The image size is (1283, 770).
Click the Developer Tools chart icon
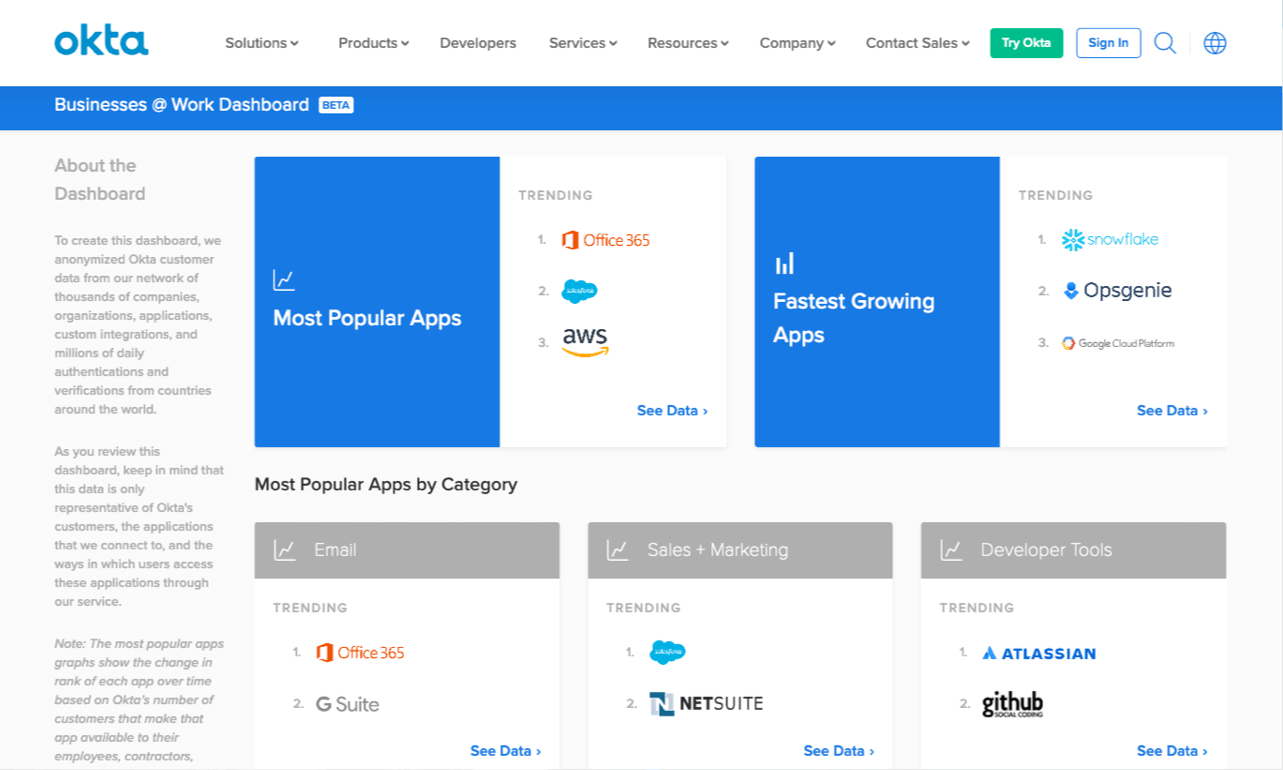(x=951, y=550)
